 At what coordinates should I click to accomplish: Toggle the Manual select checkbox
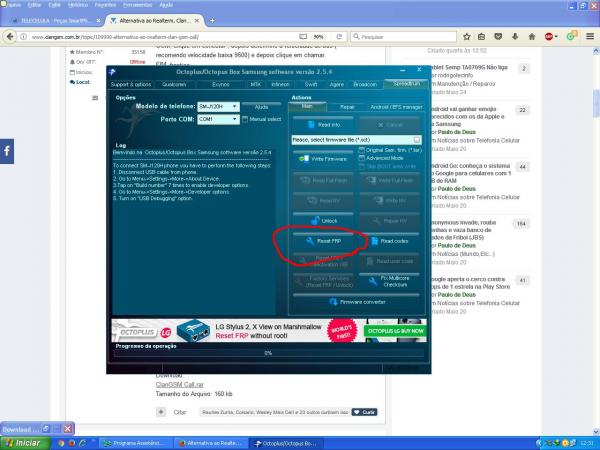(x=245, y=119)
